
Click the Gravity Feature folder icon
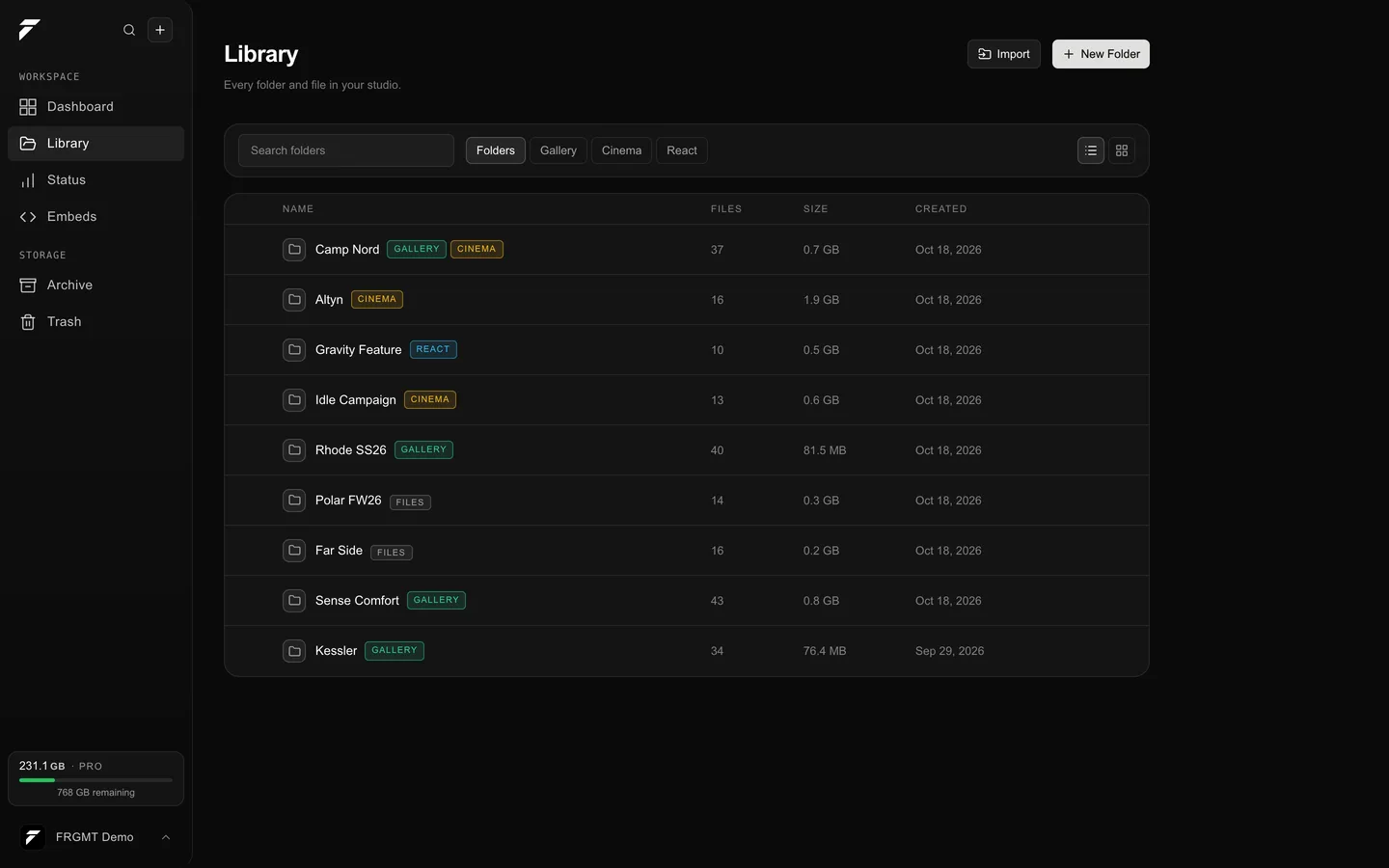pos(294,350)
